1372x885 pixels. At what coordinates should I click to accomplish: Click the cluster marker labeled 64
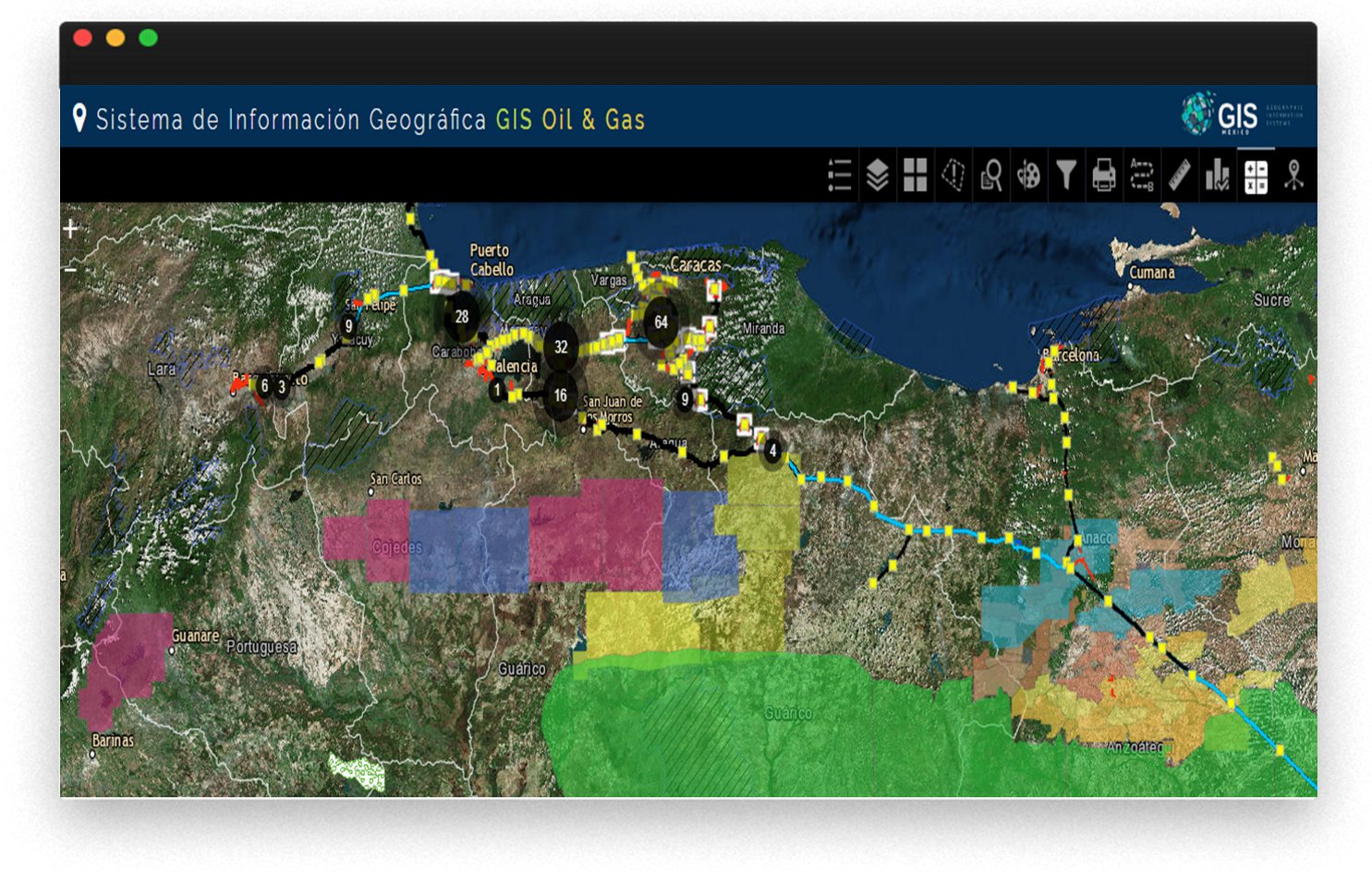(661, 322)
